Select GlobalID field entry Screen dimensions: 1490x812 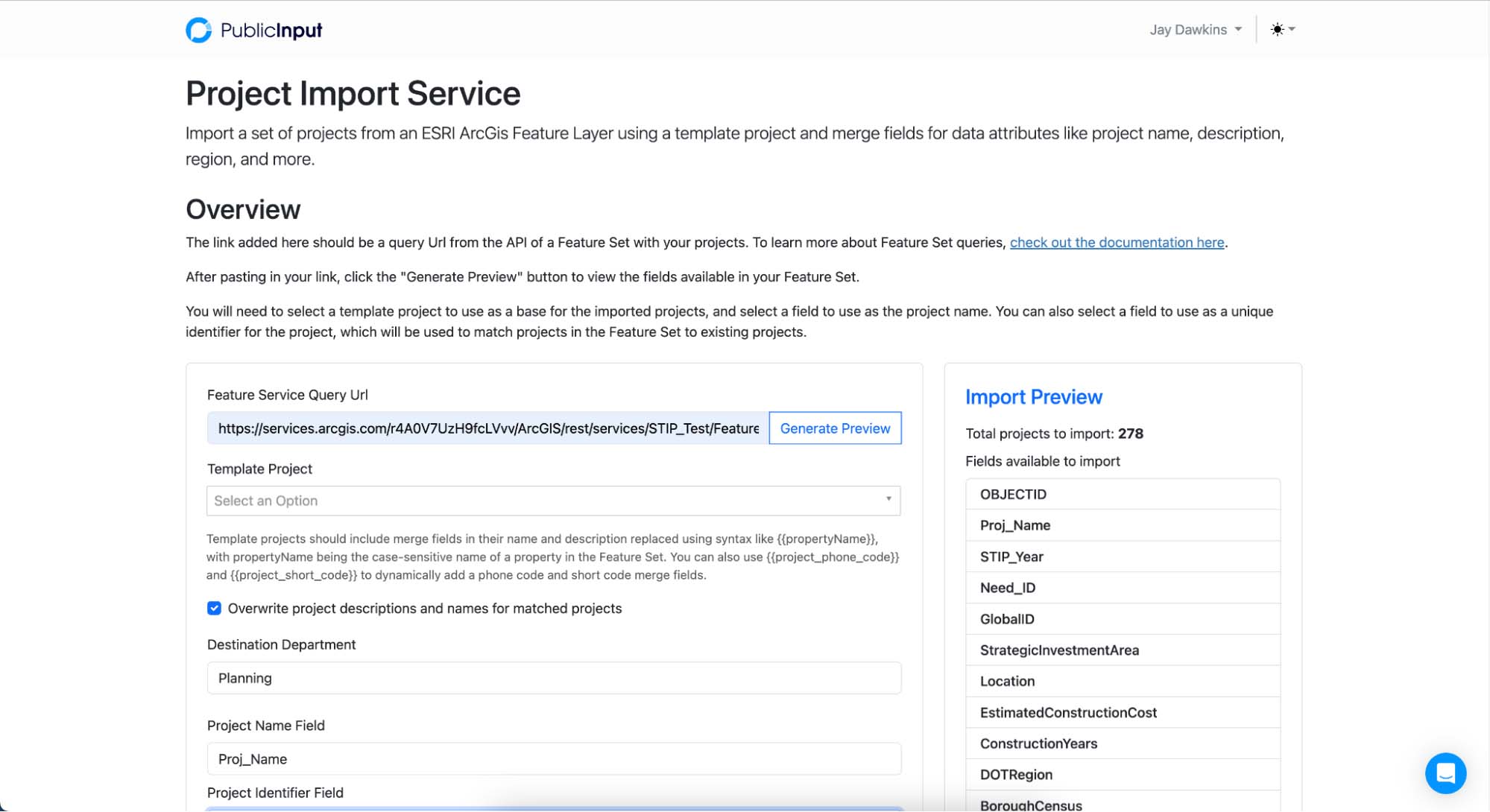(1006, 620)
